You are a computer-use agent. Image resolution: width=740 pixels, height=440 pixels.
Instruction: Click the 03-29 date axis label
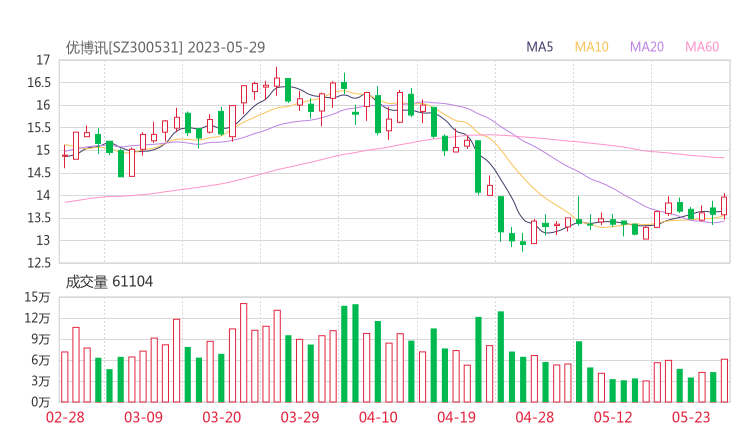pos(300,417)
